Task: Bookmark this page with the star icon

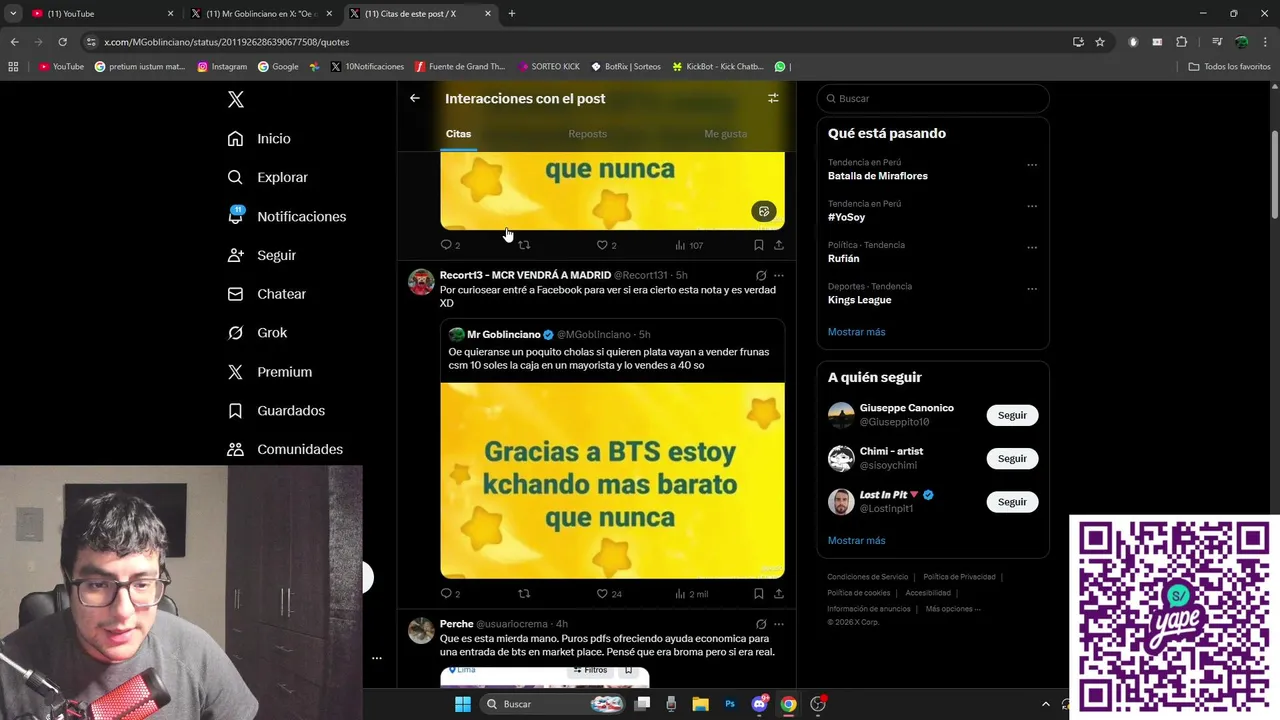Action: click(1100, 42)
